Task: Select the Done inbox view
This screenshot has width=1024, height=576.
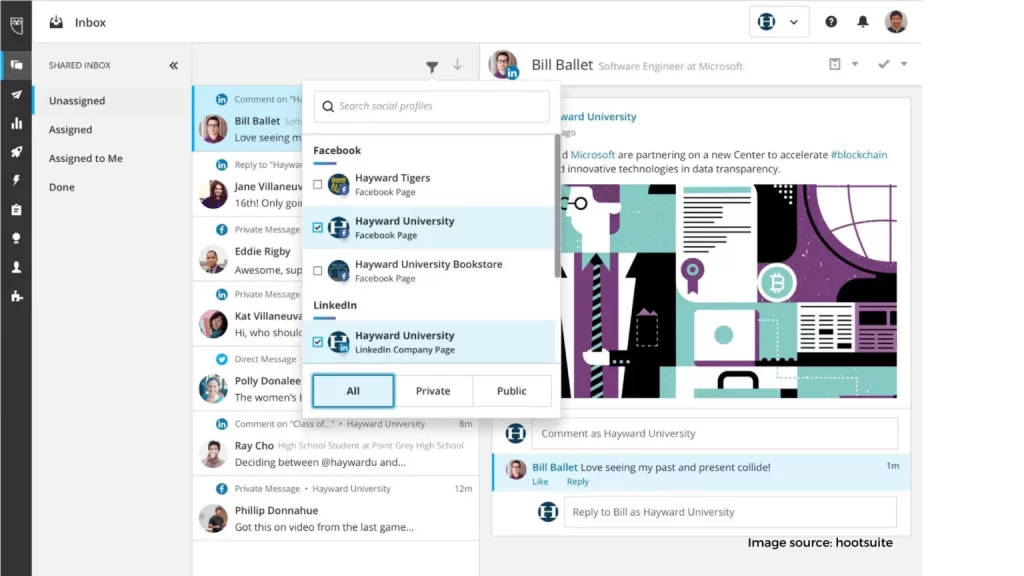Action: click(x=61, y=187)
